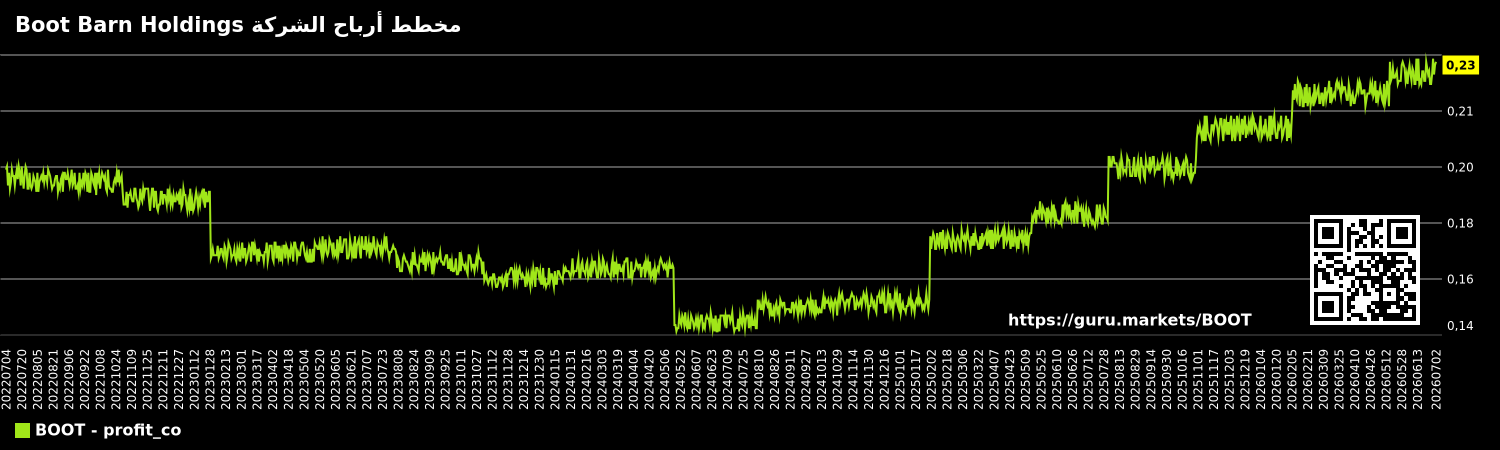Select the 20251101 date on x-axis
This screenshot has width=1500, height=450.
pos(1200,378)
